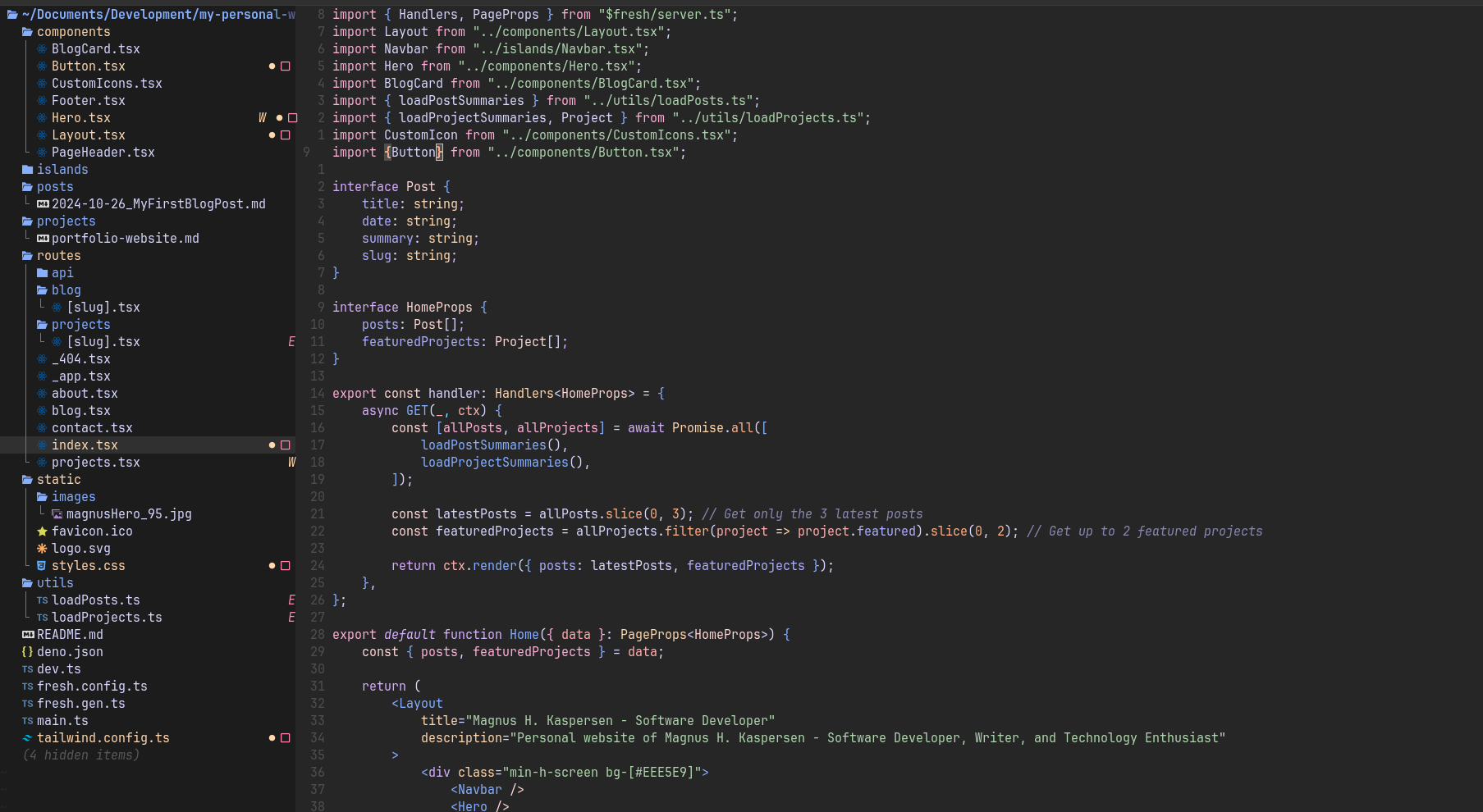Image resolution: width=1483 pixels, height=812 pixels.
Task: Click the React icon beside _404.tsx
Action: coord(42,359)
